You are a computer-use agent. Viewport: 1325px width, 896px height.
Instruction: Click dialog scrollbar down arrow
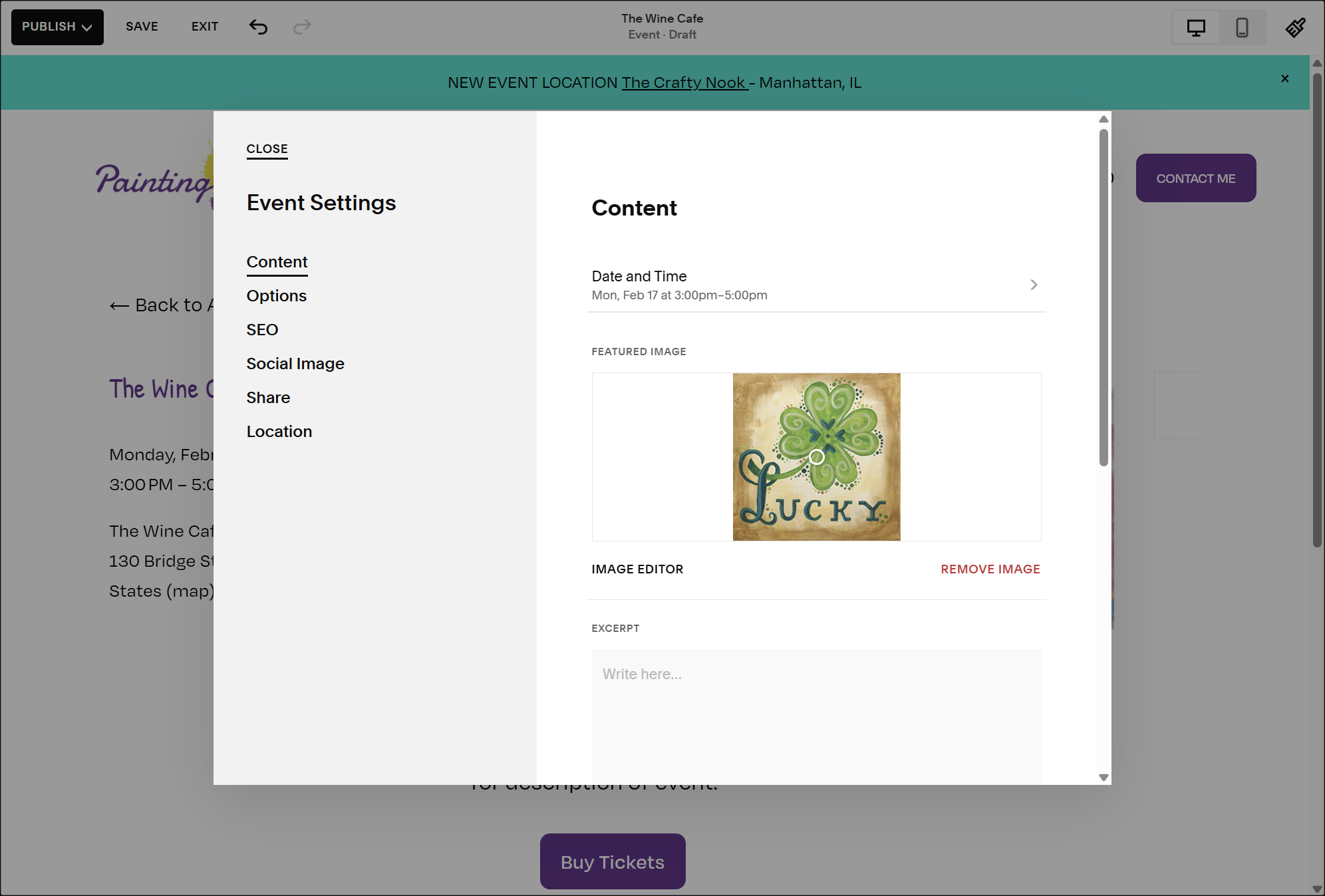[x=1104, y=777]
